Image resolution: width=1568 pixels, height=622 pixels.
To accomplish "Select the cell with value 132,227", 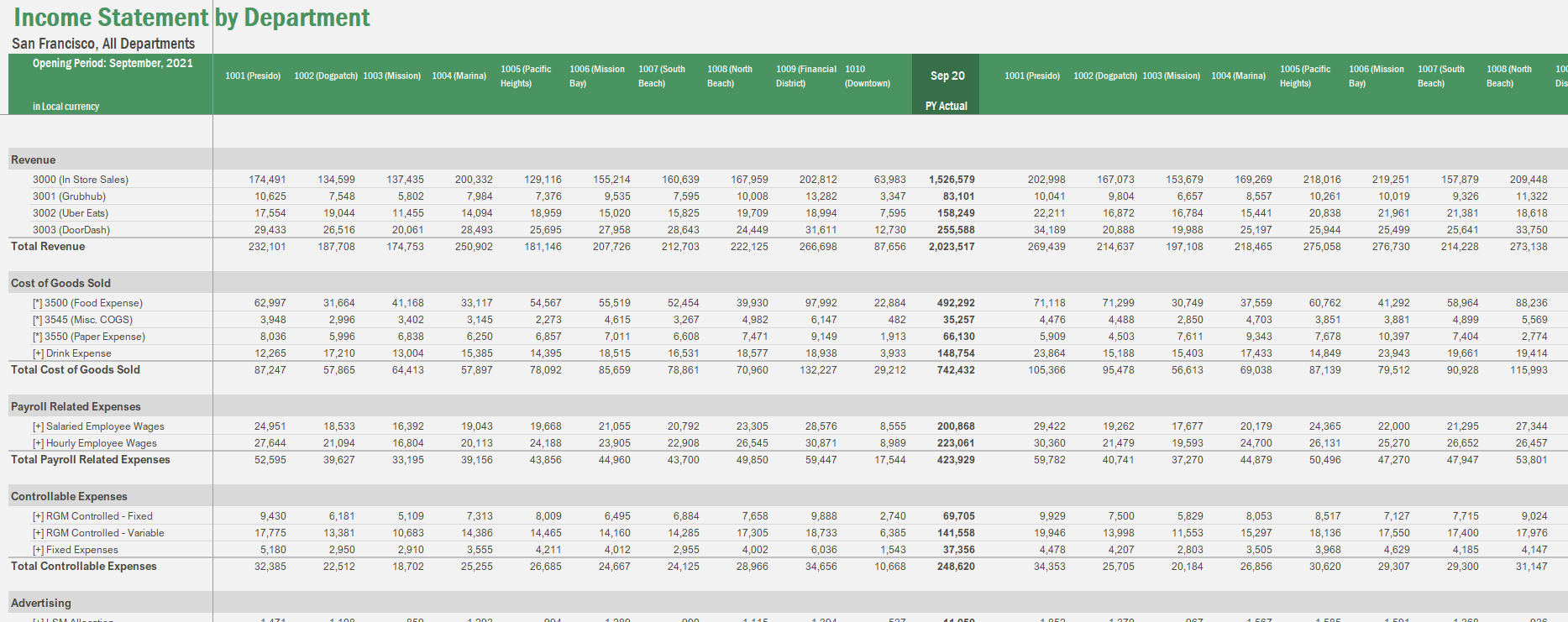I will pyautogui.click(x=818, y=370).
